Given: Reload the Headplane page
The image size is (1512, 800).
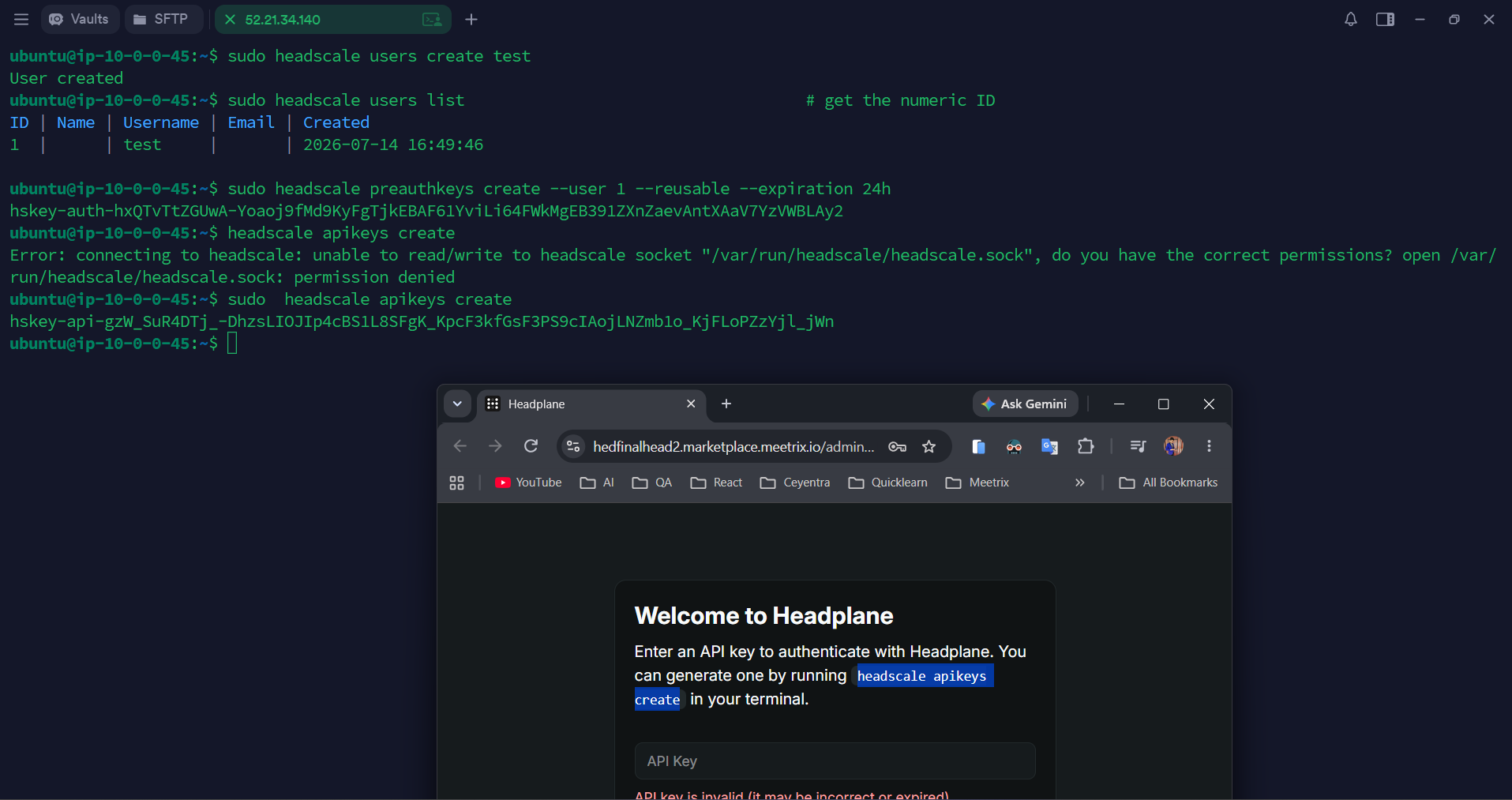Looking at the screenshot, I should coord(531,446).
